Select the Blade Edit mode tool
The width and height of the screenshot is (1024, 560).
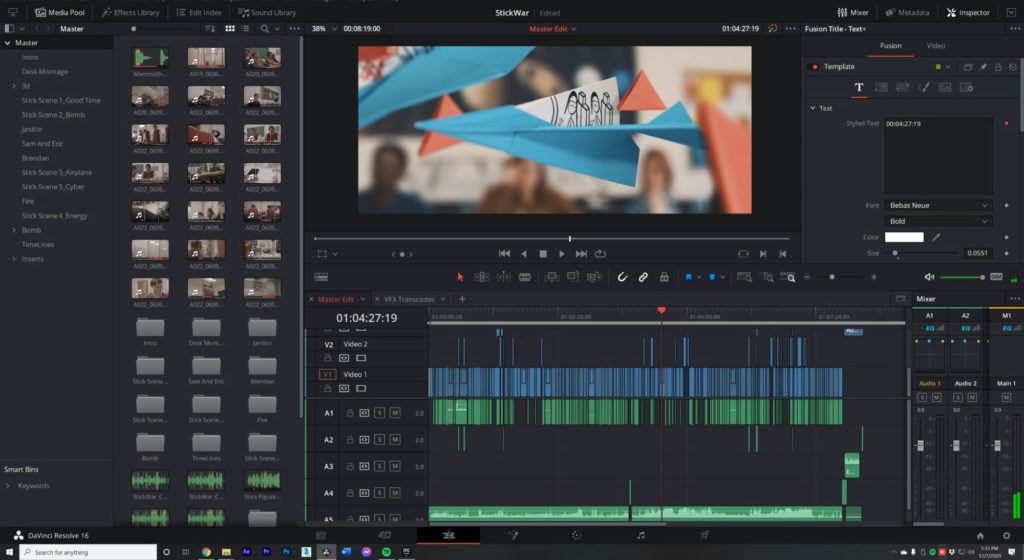[x=524, y=277]
